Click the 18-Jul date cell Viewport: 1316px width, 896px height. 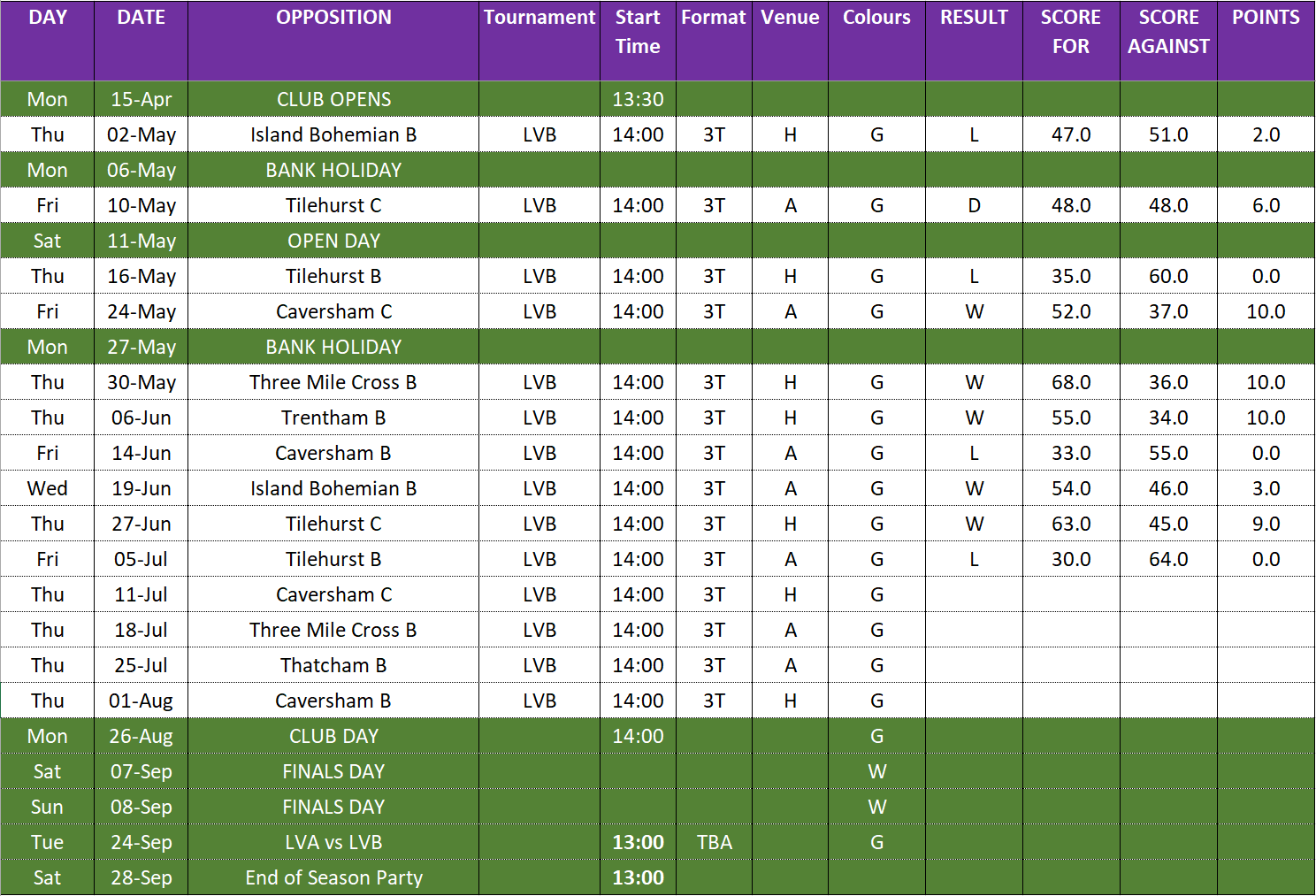point(142,630)
